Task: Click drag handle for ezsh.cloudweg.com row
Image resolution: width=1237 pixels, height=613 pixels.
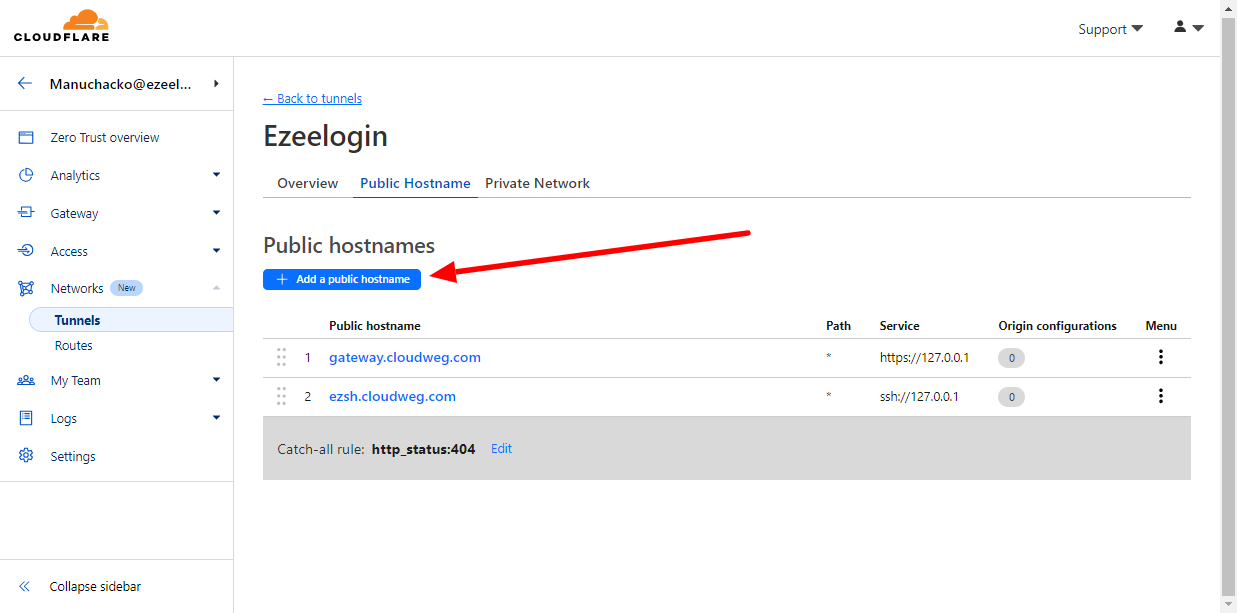Action: [281, 396]
